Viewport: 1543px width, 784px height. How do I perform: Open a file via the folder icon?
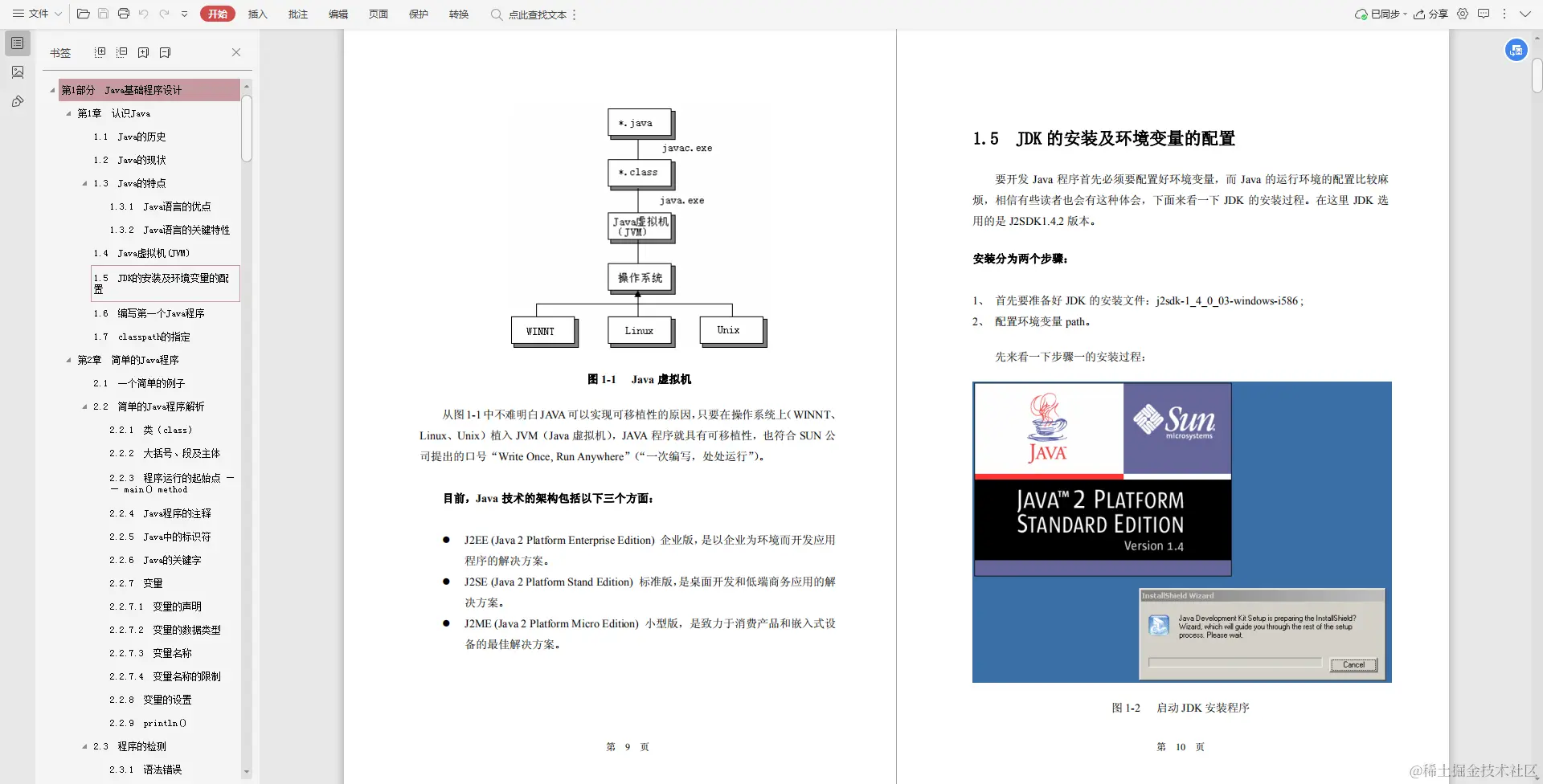click(84, 14)
